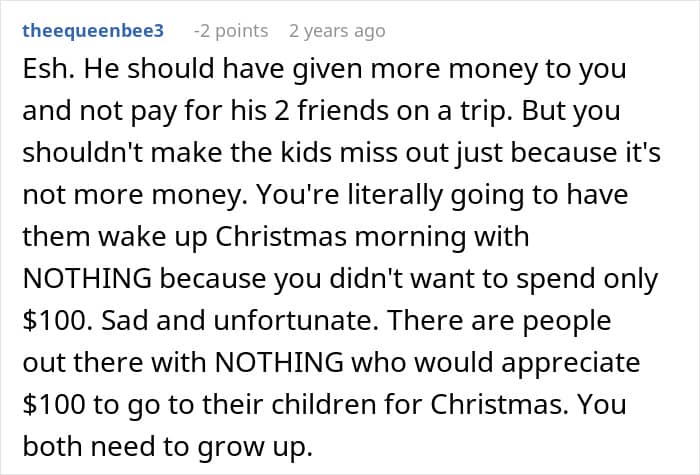This screenshot has height=475, width=700.
Task: Click the $100 before 'to go to their children'
Action: 53,404
